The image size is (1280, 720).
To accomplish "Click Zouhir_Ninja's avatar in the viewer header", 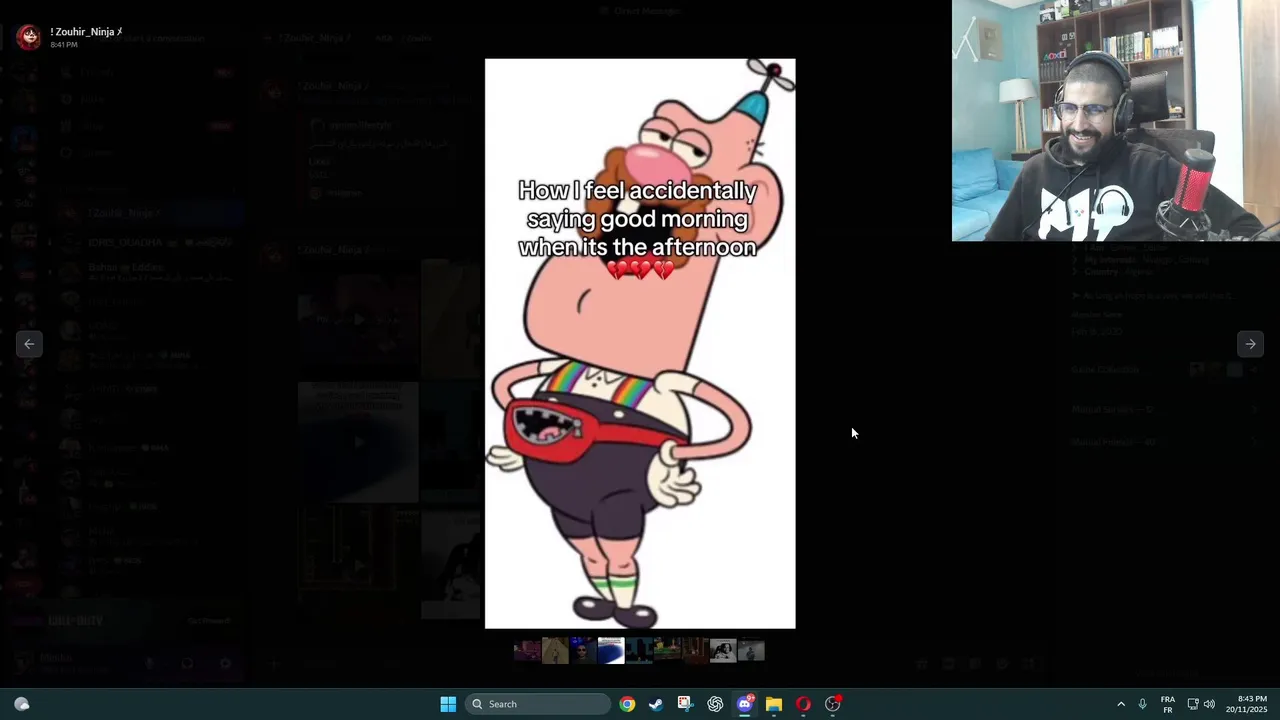I will [x=29, y=37].
